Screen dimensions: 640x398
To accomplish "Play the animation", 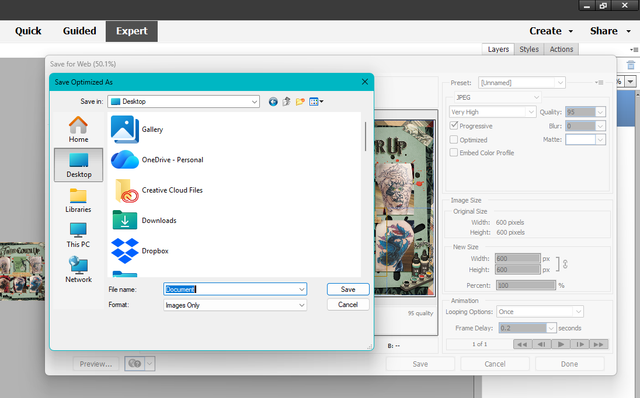I will pyautogui.click(x=561, y=344).
